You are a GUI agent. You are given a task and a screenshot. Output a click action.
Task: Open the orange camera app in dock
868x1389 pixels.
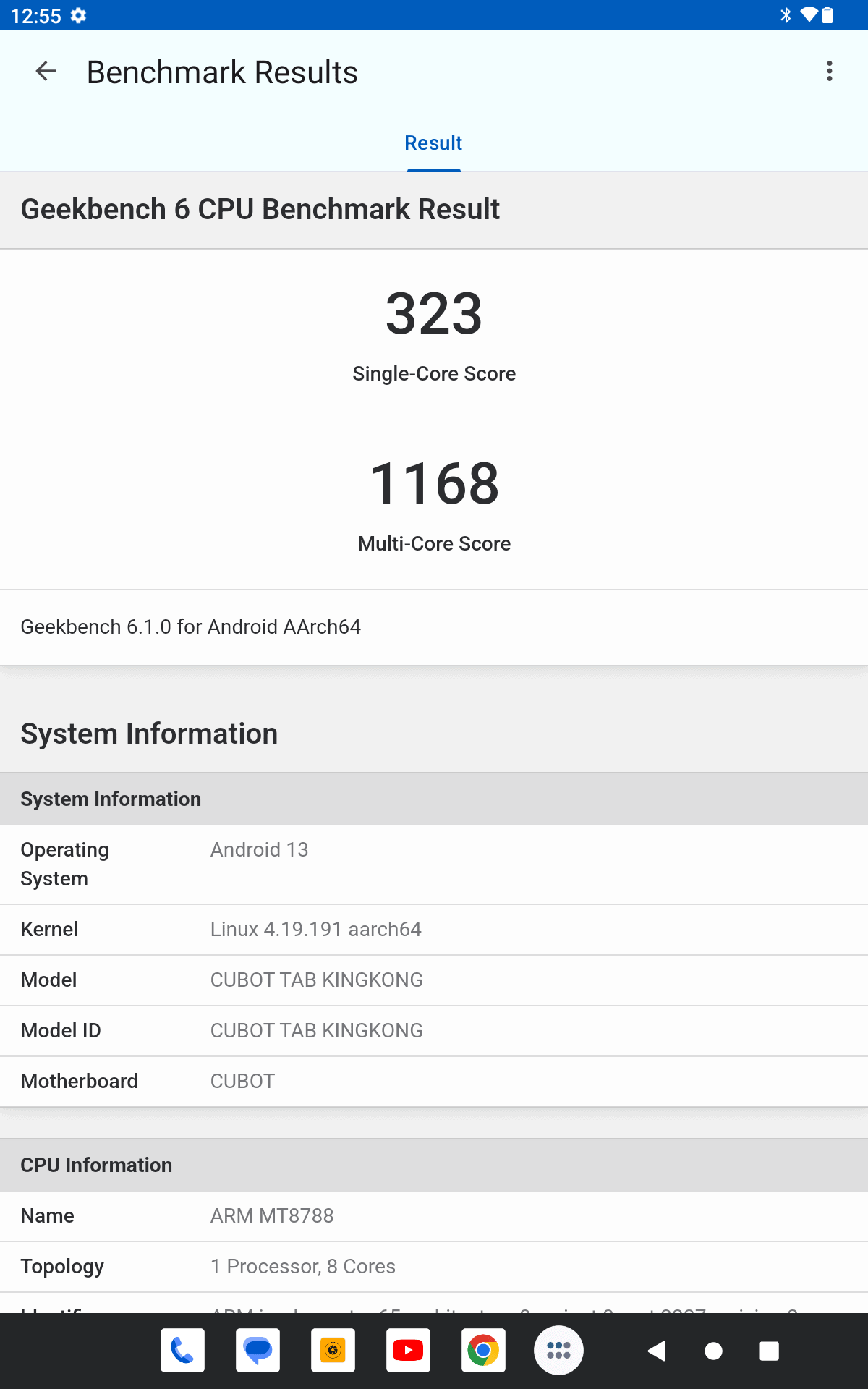click(333, 1350)
